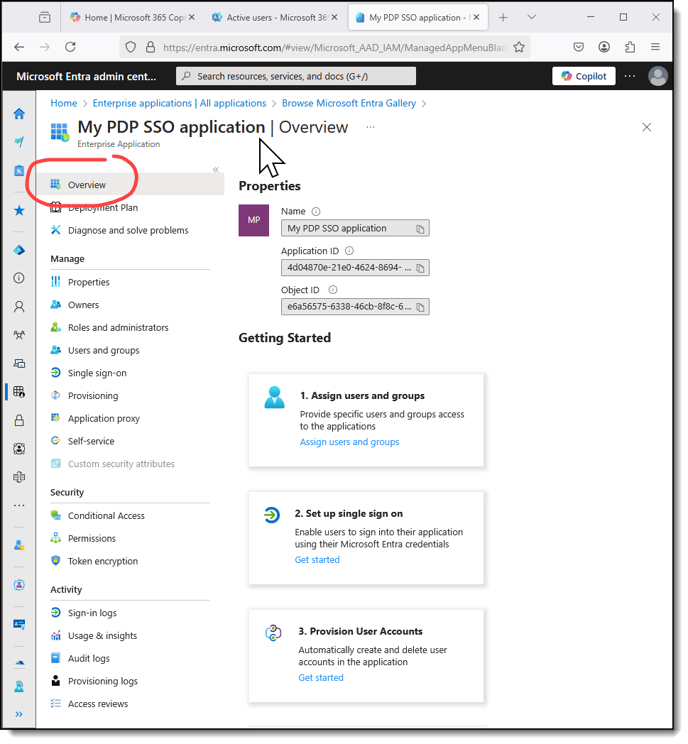The width and height of the screenshot is (688, 744).
Task: Click the Favorites star icon in left rail
Action: tap(19, 211)
